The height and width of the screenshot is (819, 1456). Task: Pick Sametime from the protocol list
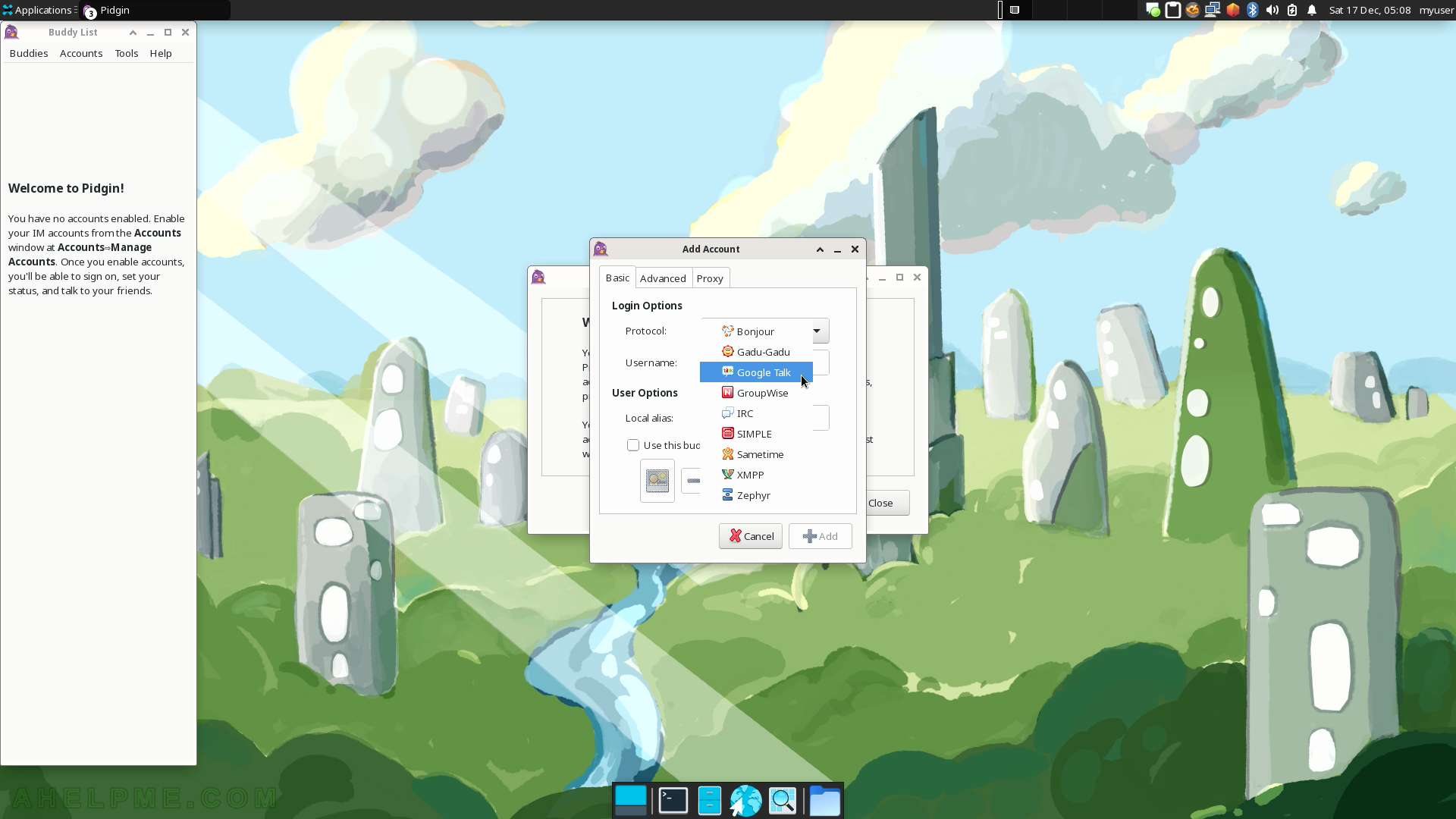756,454
